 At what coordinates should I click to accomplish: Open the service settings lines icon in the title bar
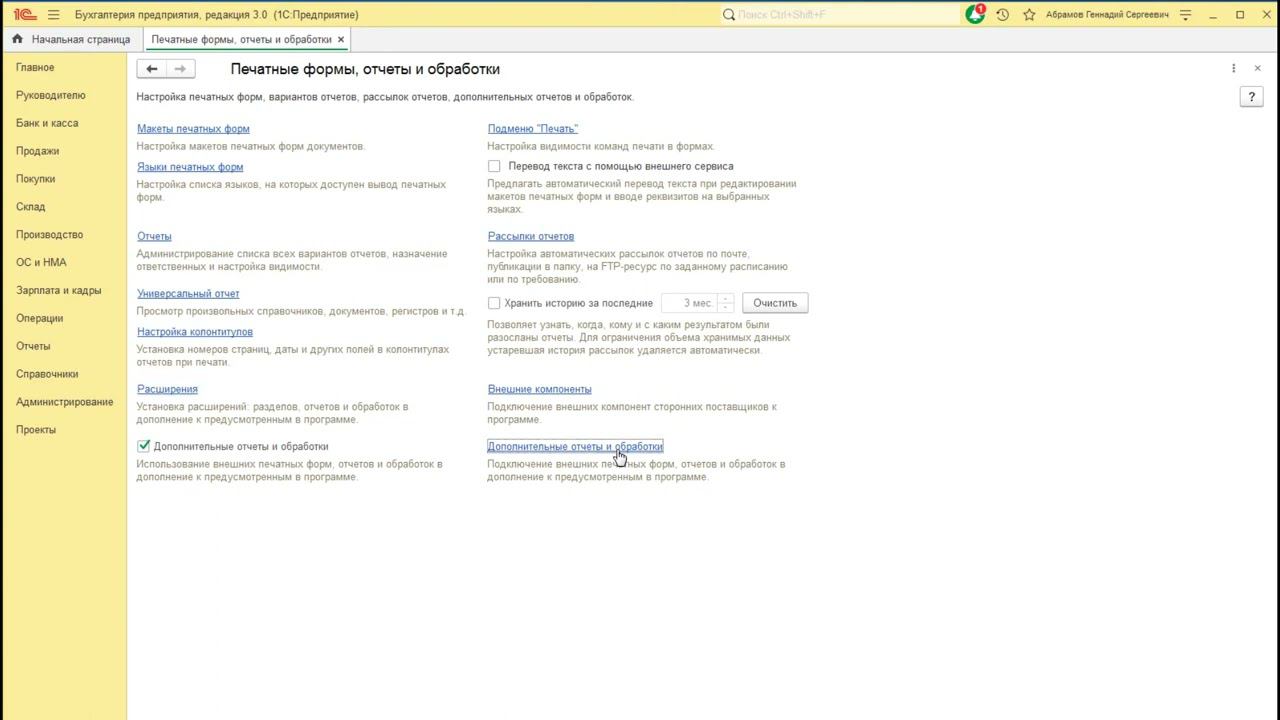pos(1186,15)
